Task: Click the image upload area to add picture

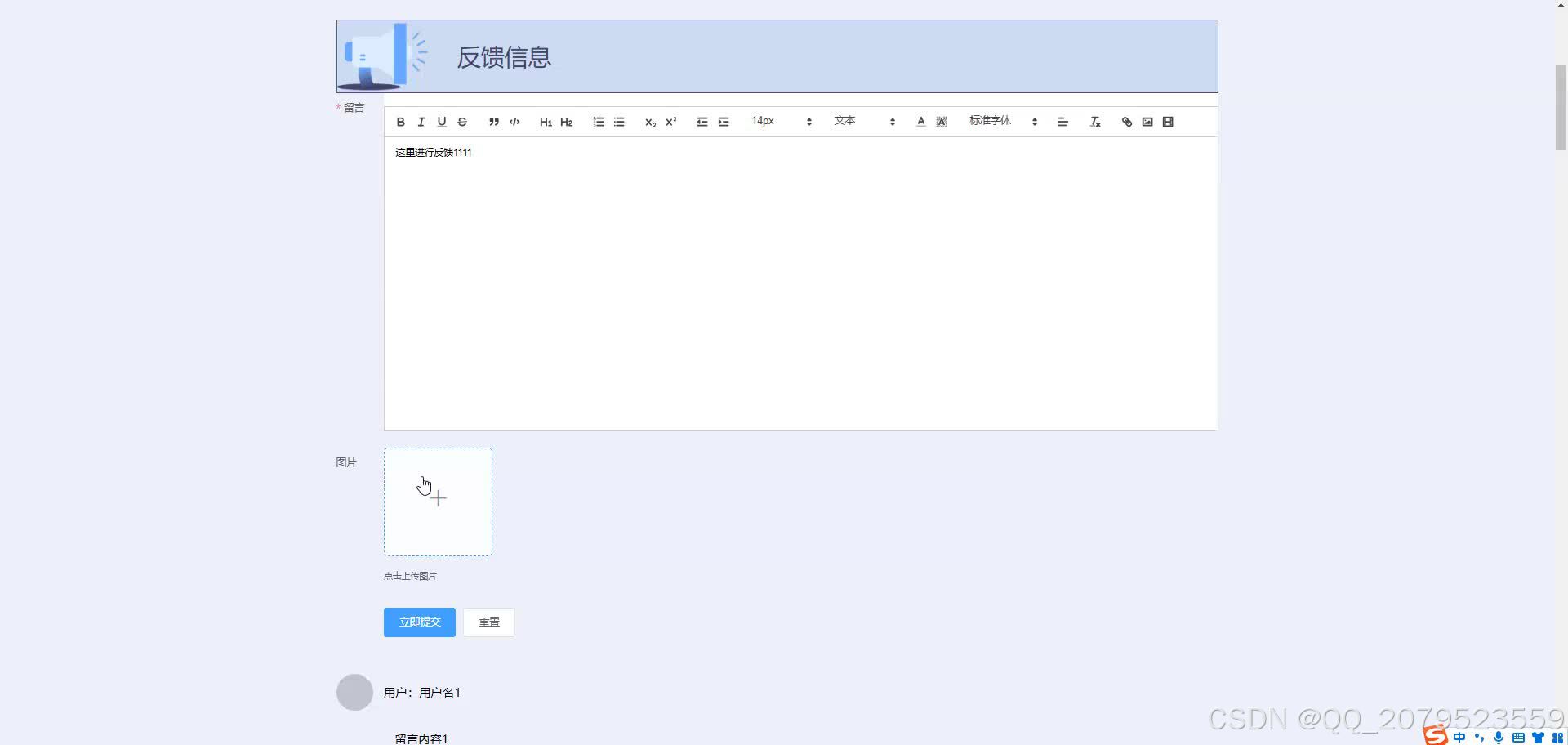Action: pos(438,501)
